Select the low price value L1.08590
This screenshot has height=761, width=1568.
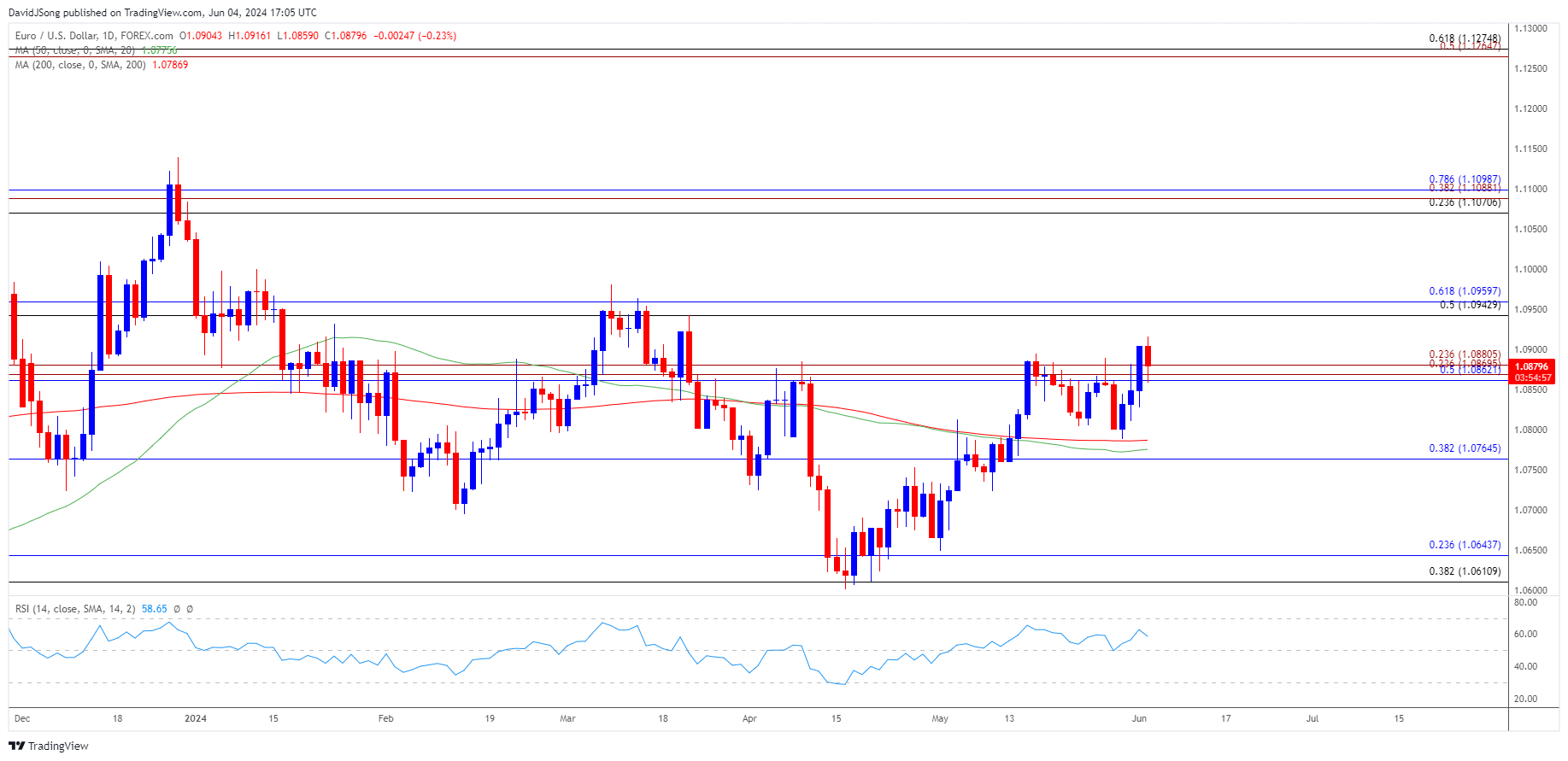click(297, 36)
